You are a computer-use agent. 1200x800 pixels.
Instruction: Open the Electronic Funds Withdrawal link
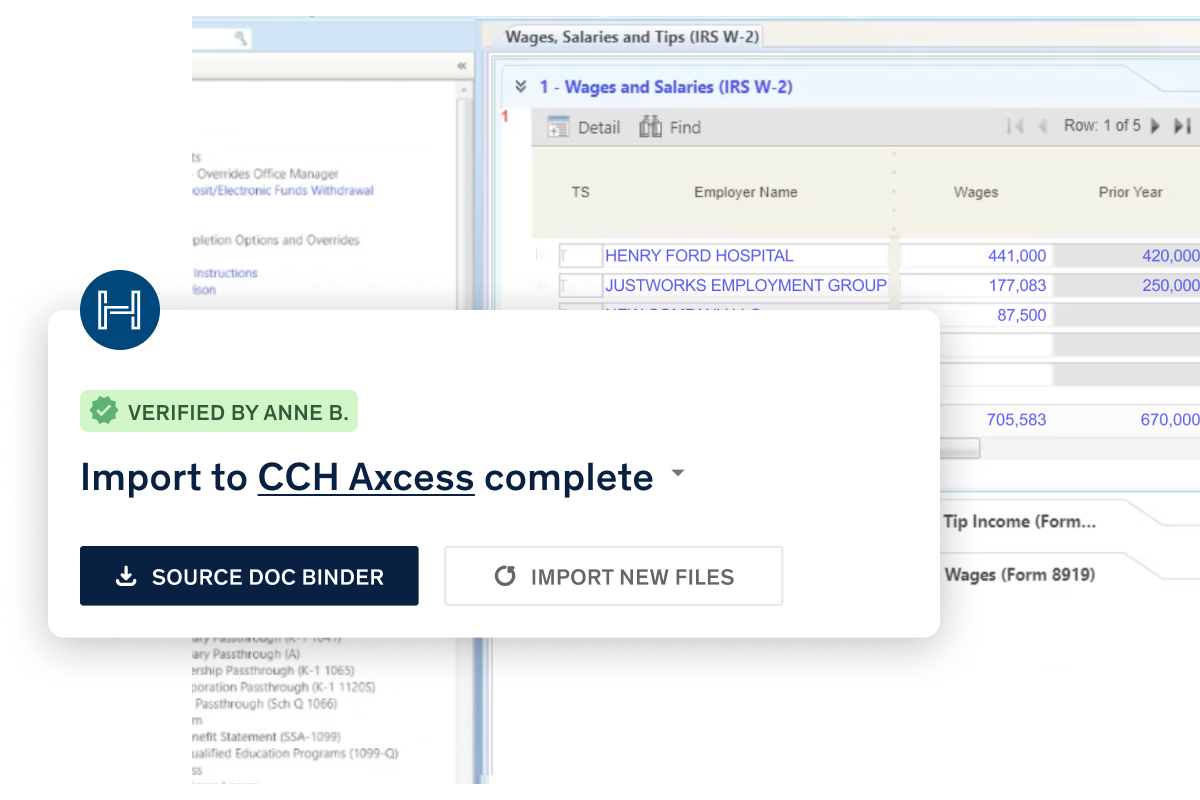[283, 190]
